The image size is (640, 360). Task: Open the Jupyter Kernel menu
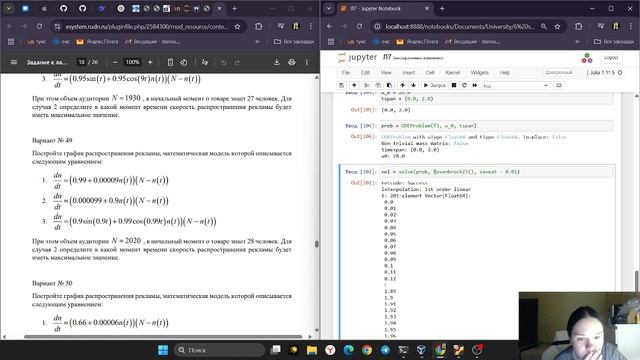click(x=452, y=73)
